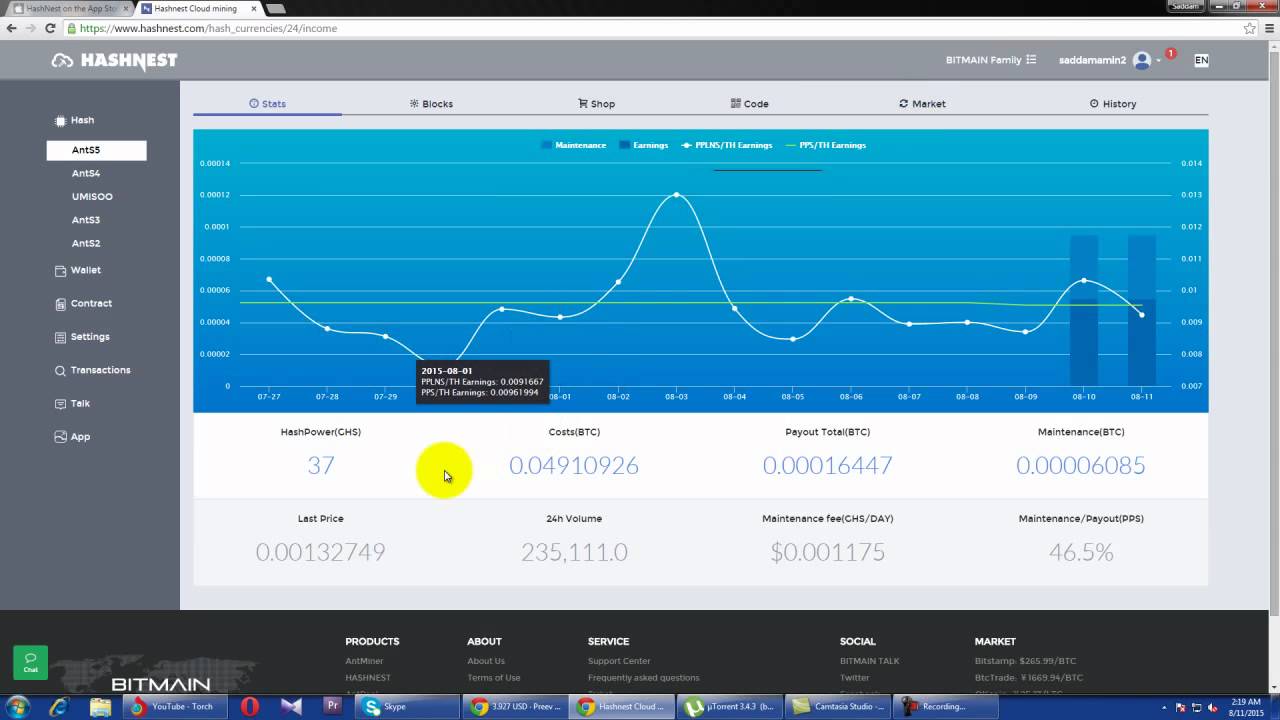This screenshot has height=720, width=1280.
Task: Click the notification badge on avatar
Action: [1170, 53]
